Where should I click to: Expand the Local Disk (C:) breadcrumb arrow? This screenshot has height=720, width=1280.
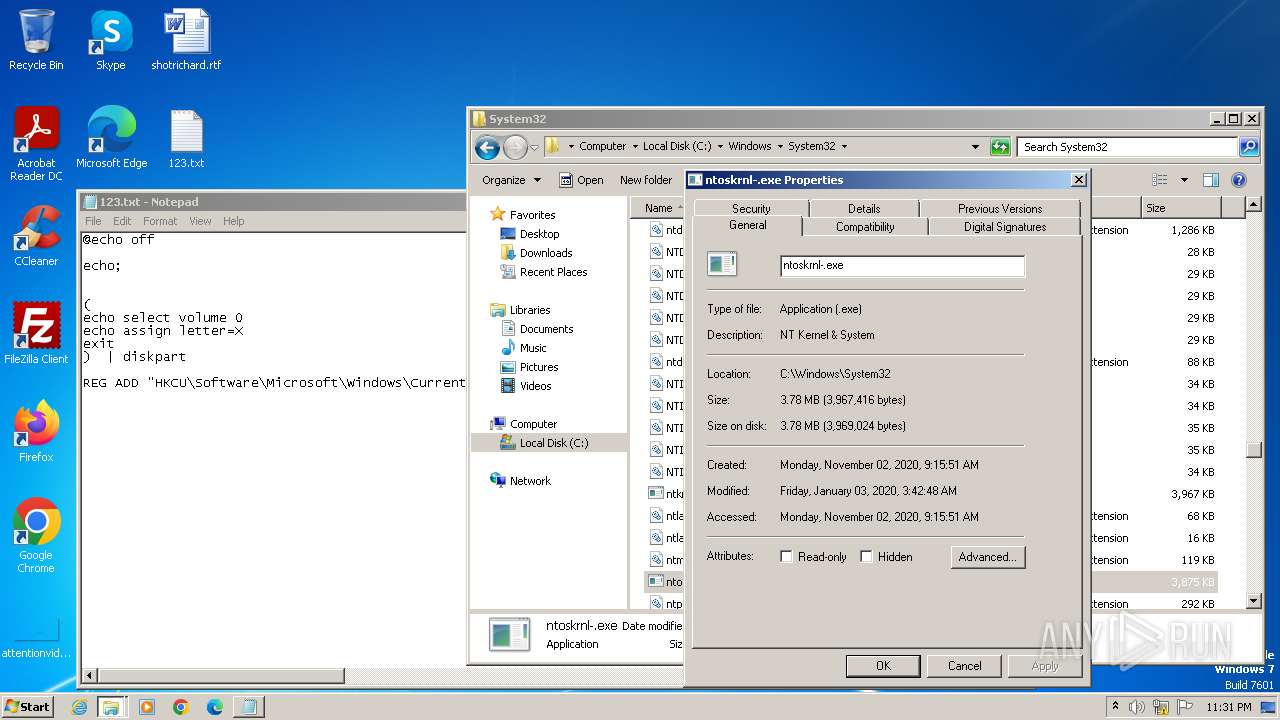tap(721, 146)
